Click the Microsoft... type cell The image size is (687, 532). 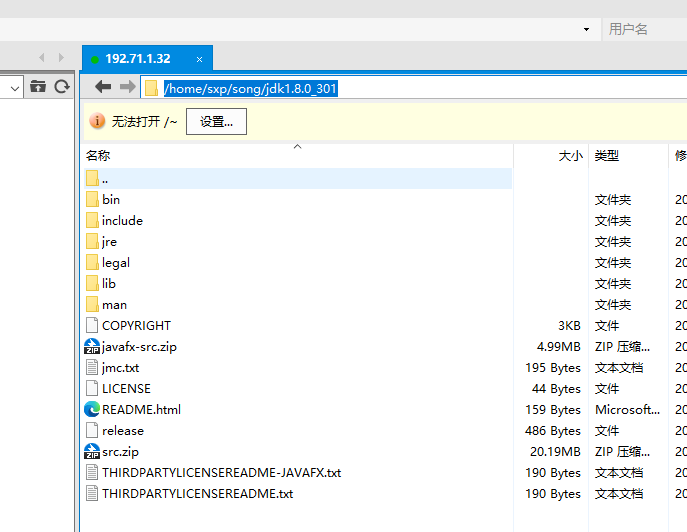click(627, 410)
